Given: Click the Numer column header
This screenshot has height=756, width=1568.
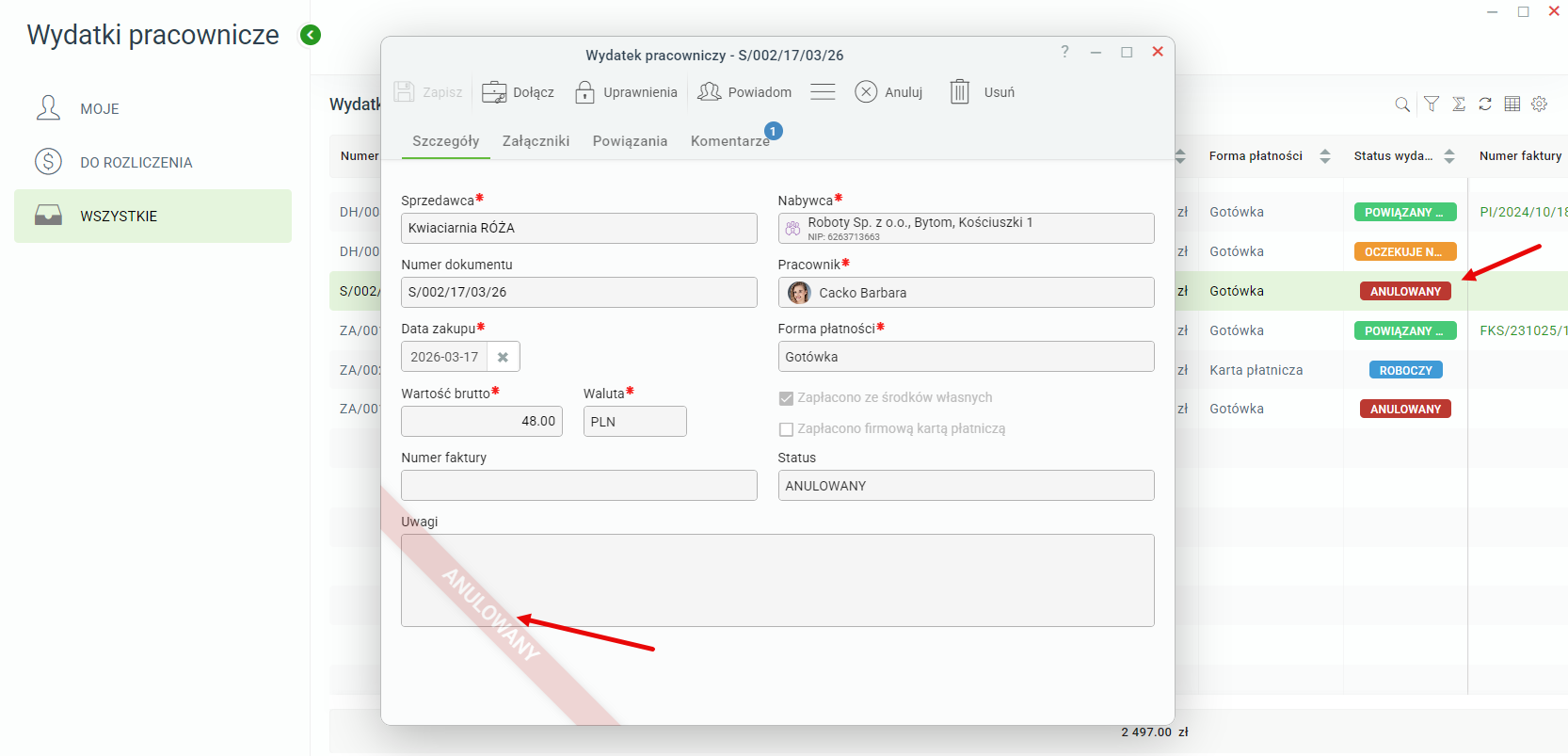Looking at the screenshot, I should point(360,156).
